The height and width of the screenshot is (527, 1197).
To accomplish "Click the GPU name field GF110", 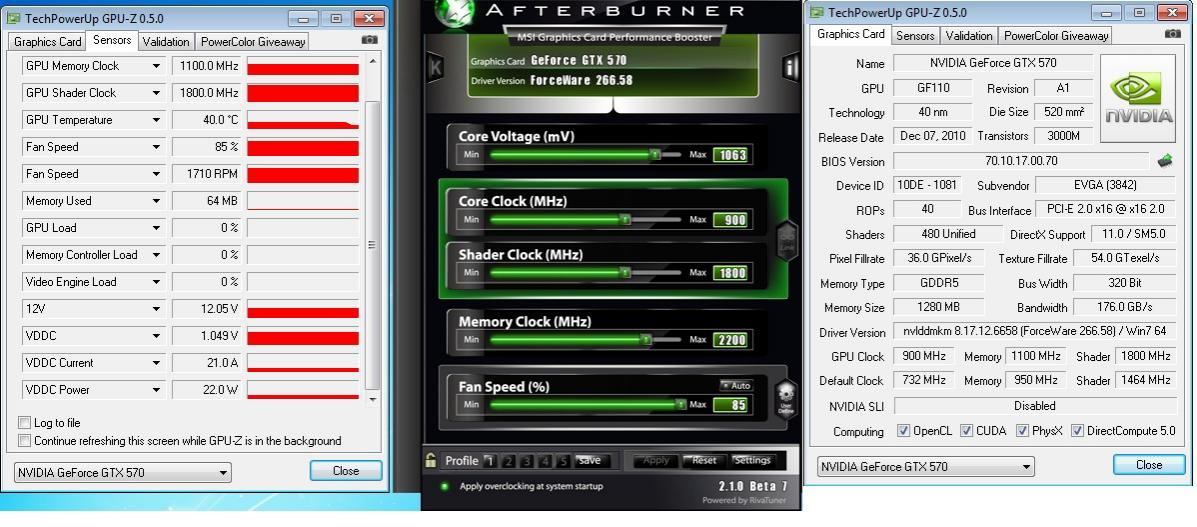I will pos(932,89).
